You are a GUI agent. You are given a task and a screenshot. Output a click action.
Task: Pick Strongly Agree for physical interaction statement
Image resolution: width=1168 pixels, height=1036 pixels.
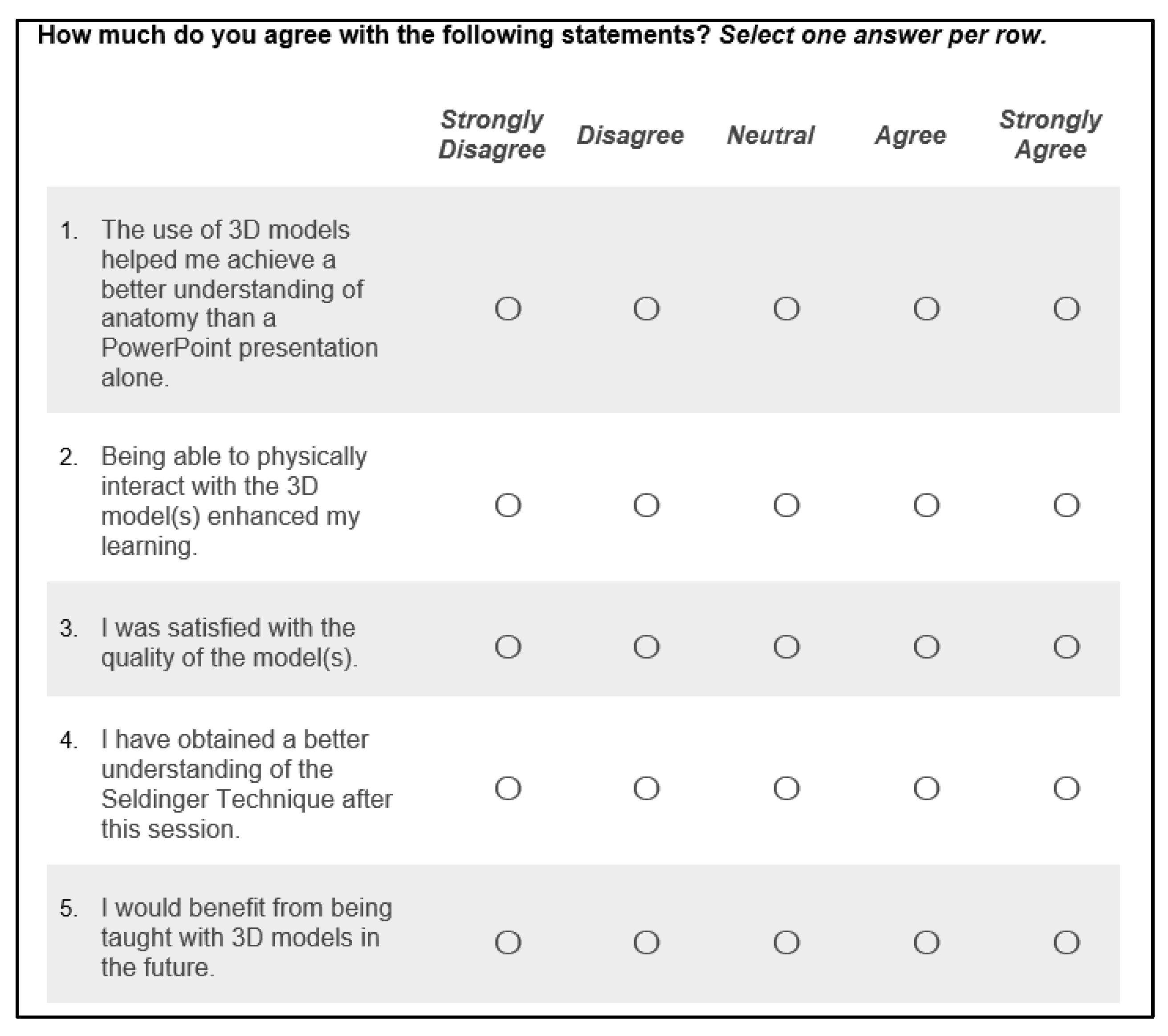click(x=1066, y=505)
